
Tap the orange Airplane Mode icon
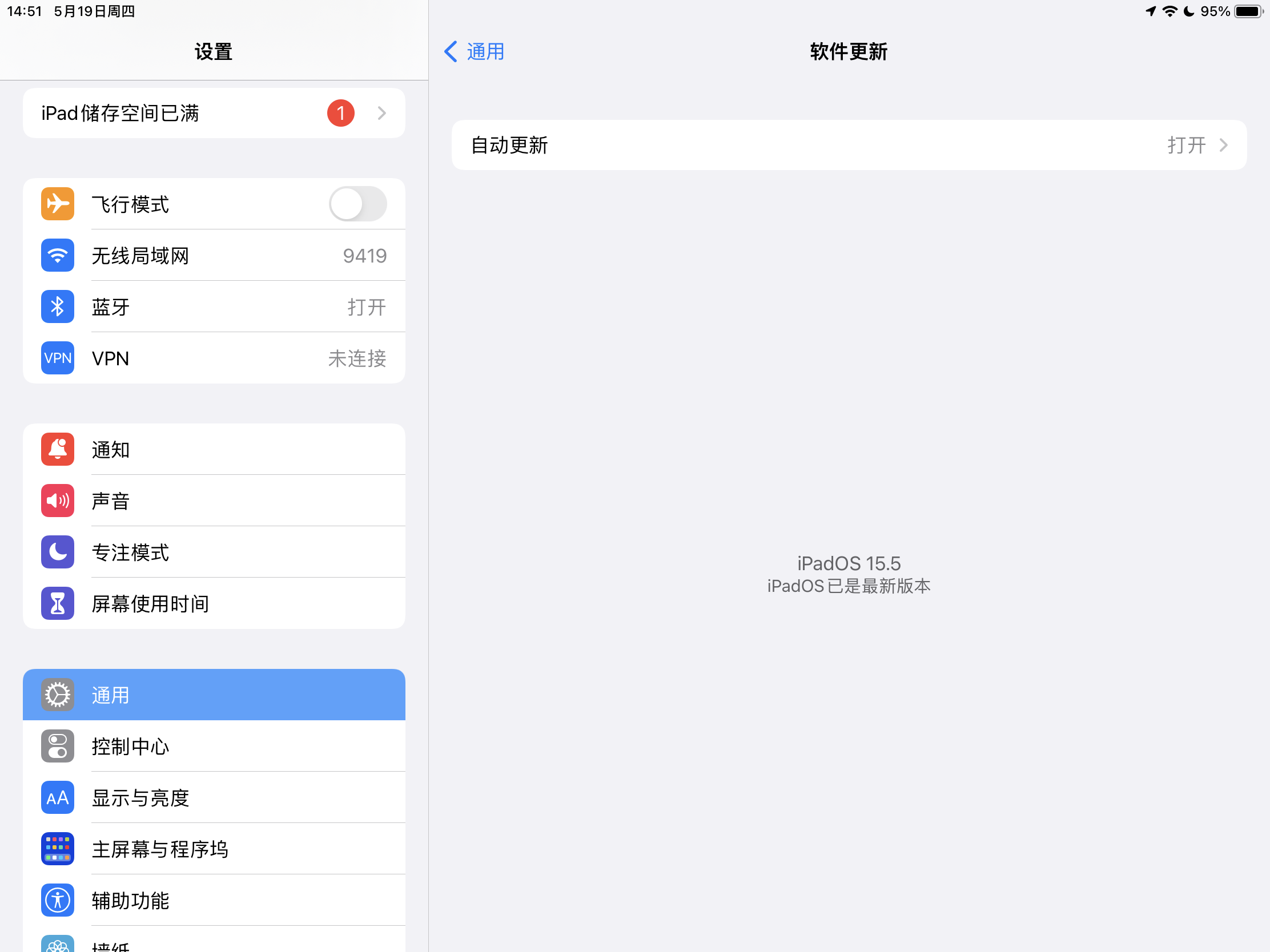click(x=58, y=204)
